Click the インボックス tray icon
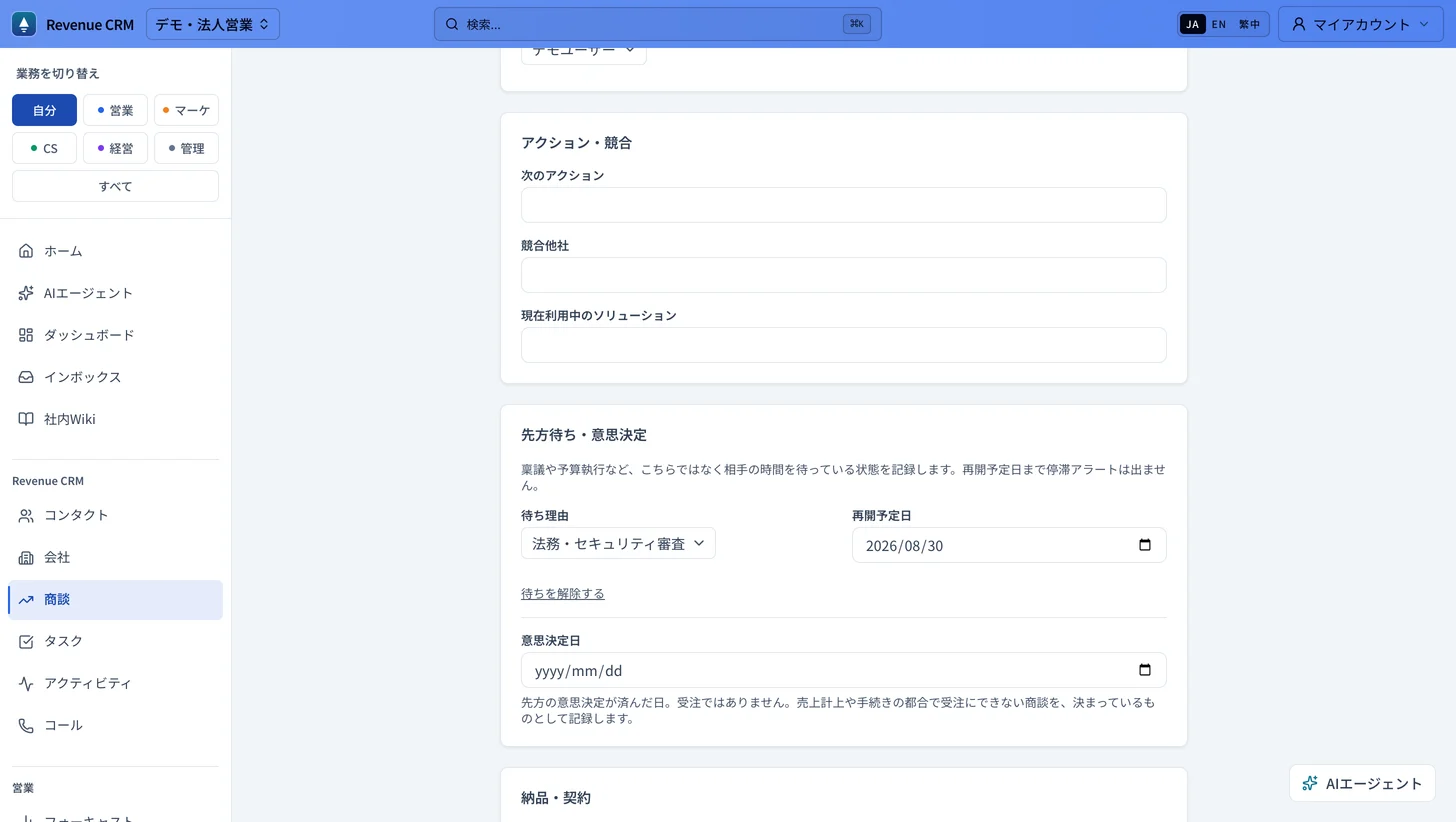Screen dimensions: 1456x822 pyautogui.click(x=26, y=377)
